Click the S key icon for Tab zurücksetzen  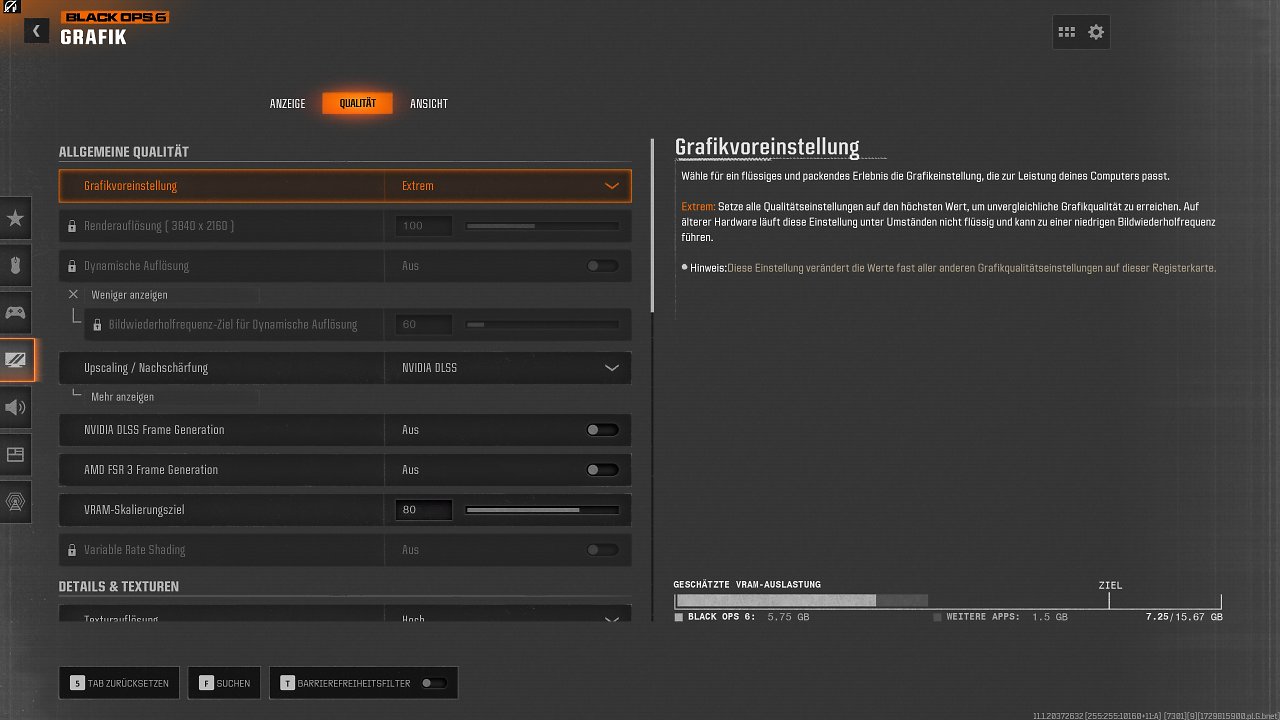point(77,683)
